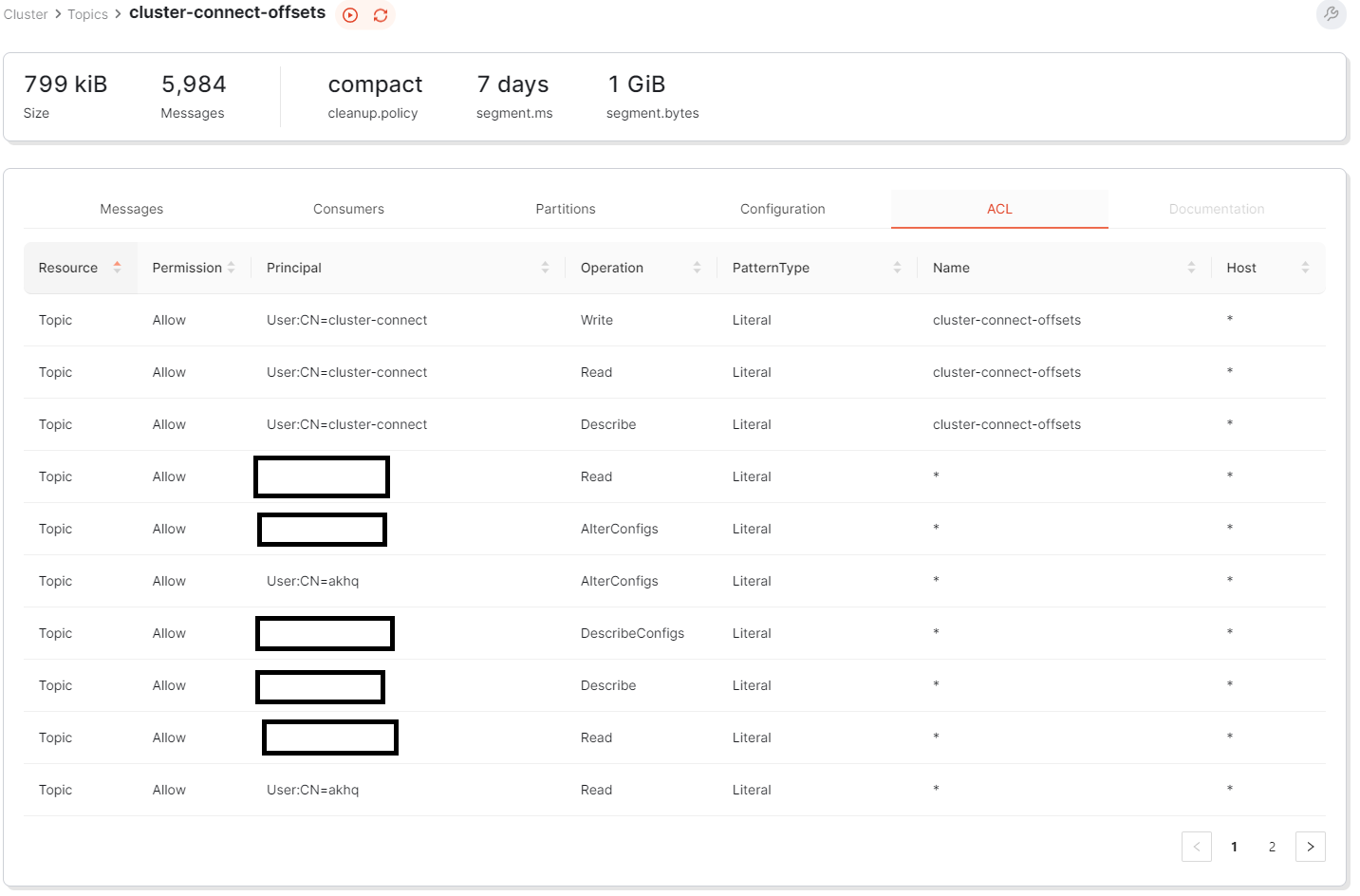Click the Permission column header label
The image size is (1360, 896).
pos(187,268)
